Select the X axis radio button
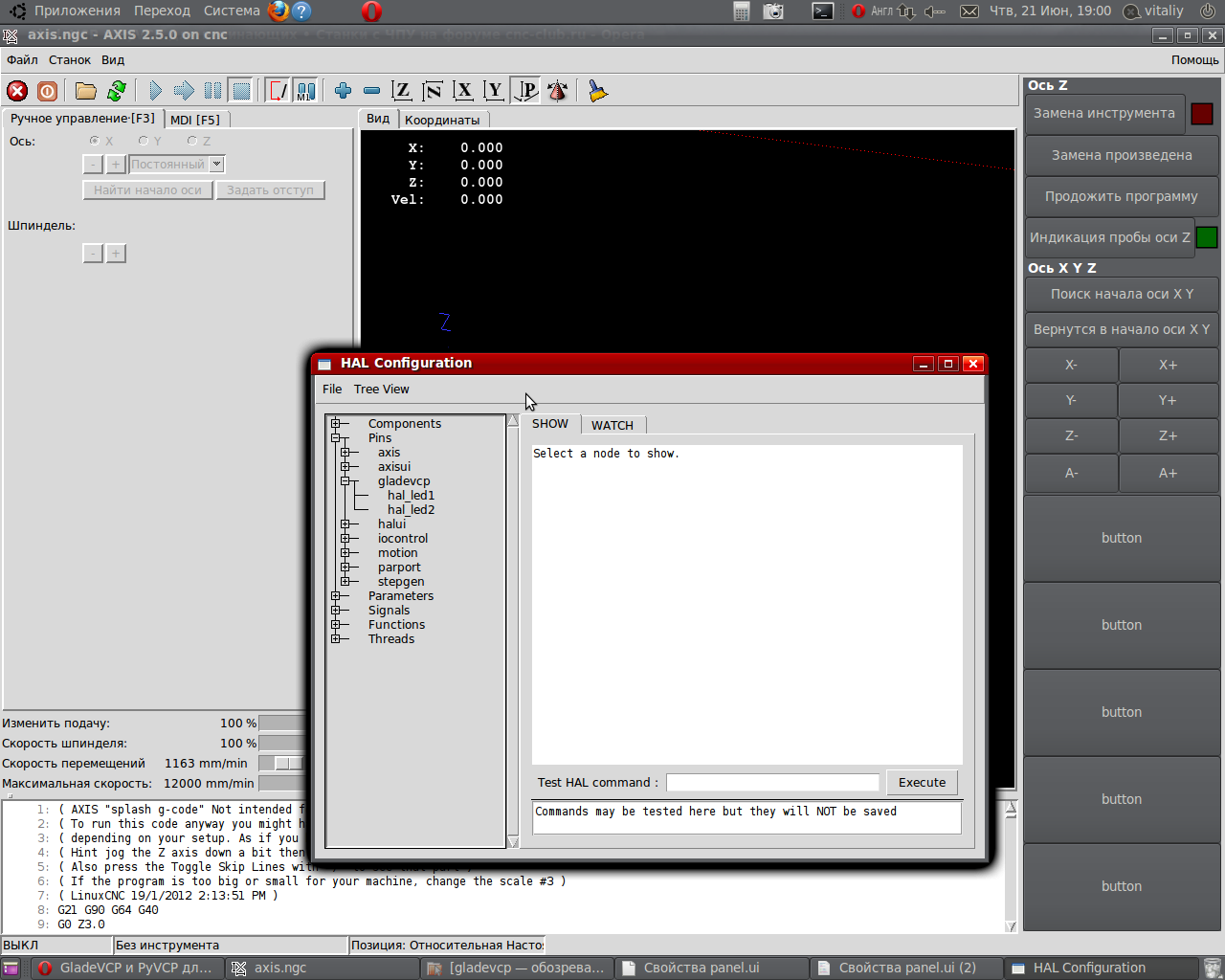 (95, 141)
